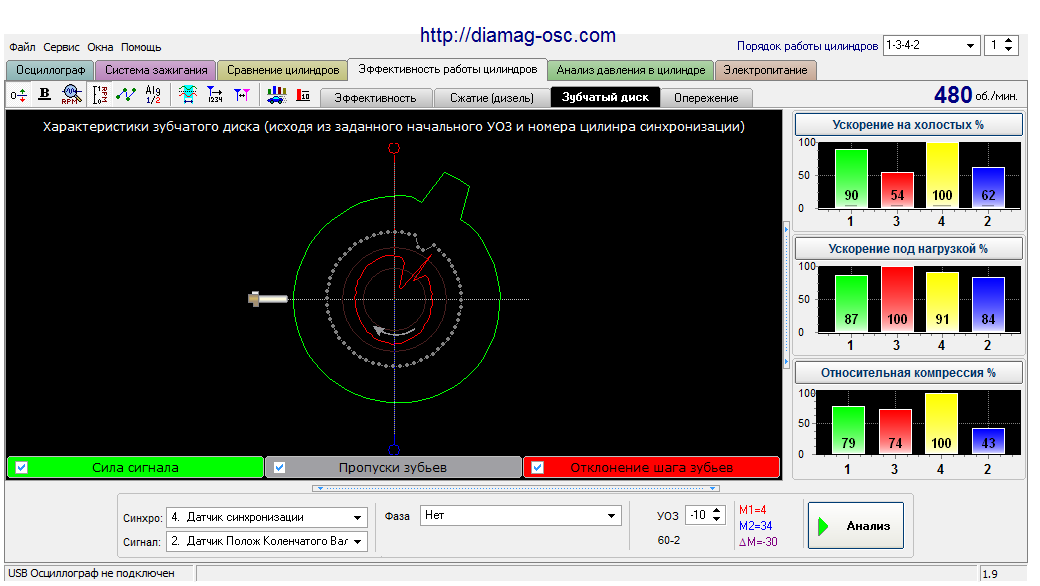Click the green connected-points graph icon
The height and width of the screenshot is (586, 1040).
(126, 94)
